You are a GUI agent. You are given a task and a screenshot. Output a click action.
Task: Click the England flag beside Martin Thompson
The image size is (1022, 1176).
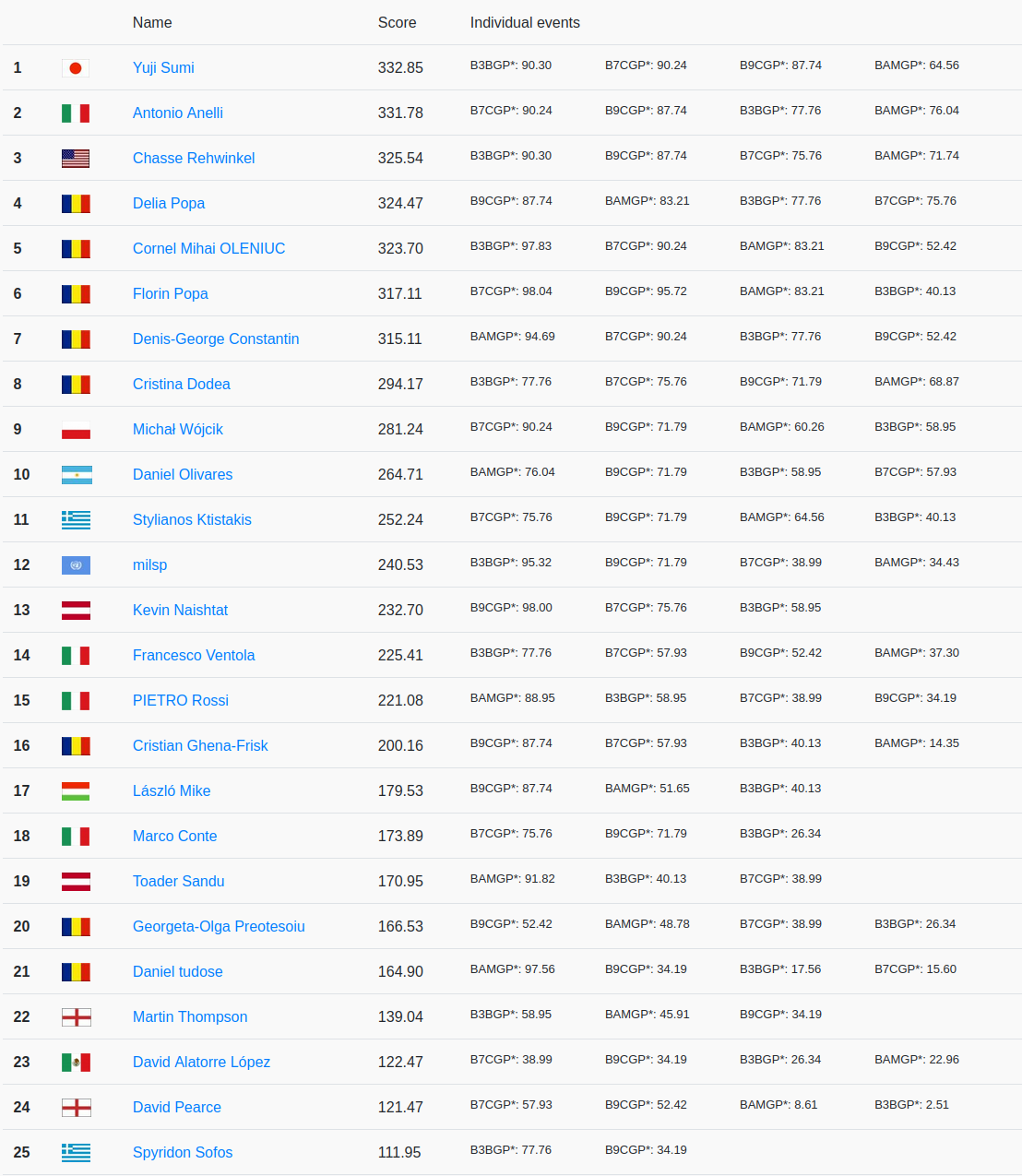point(76,1017)
